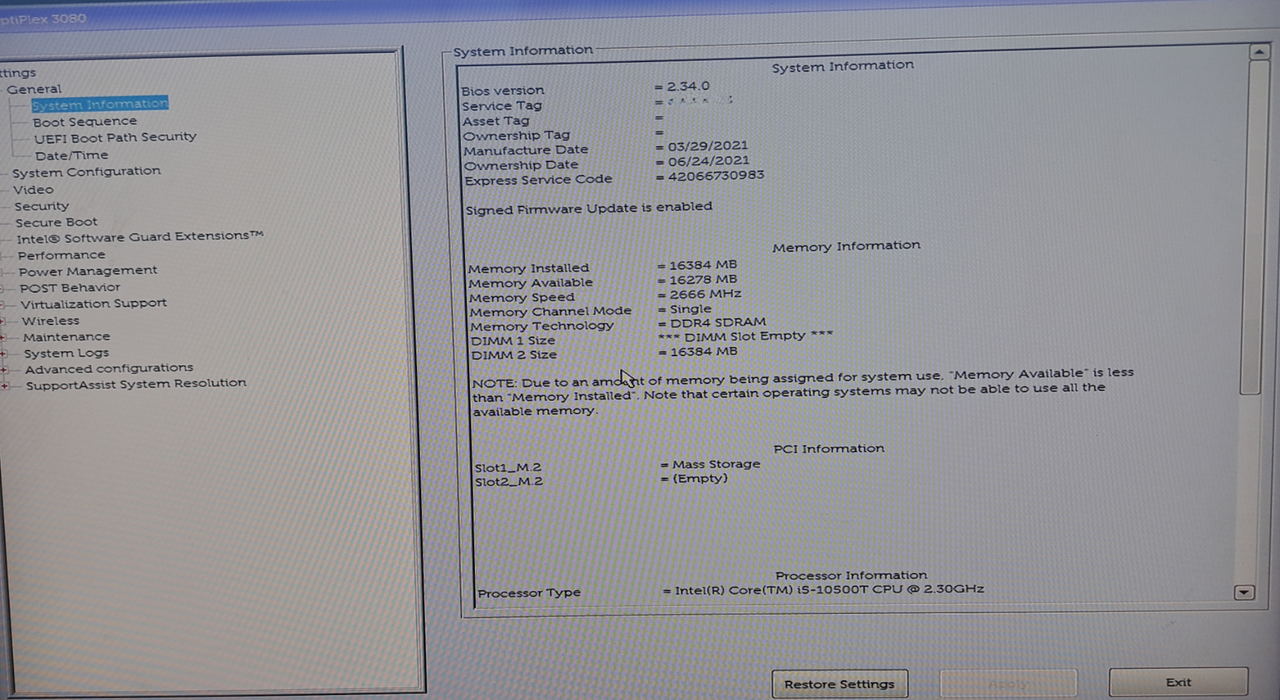Click the Memory Information heading
Viewport: 1280px width, 700px height.
(x=846, y=246)
